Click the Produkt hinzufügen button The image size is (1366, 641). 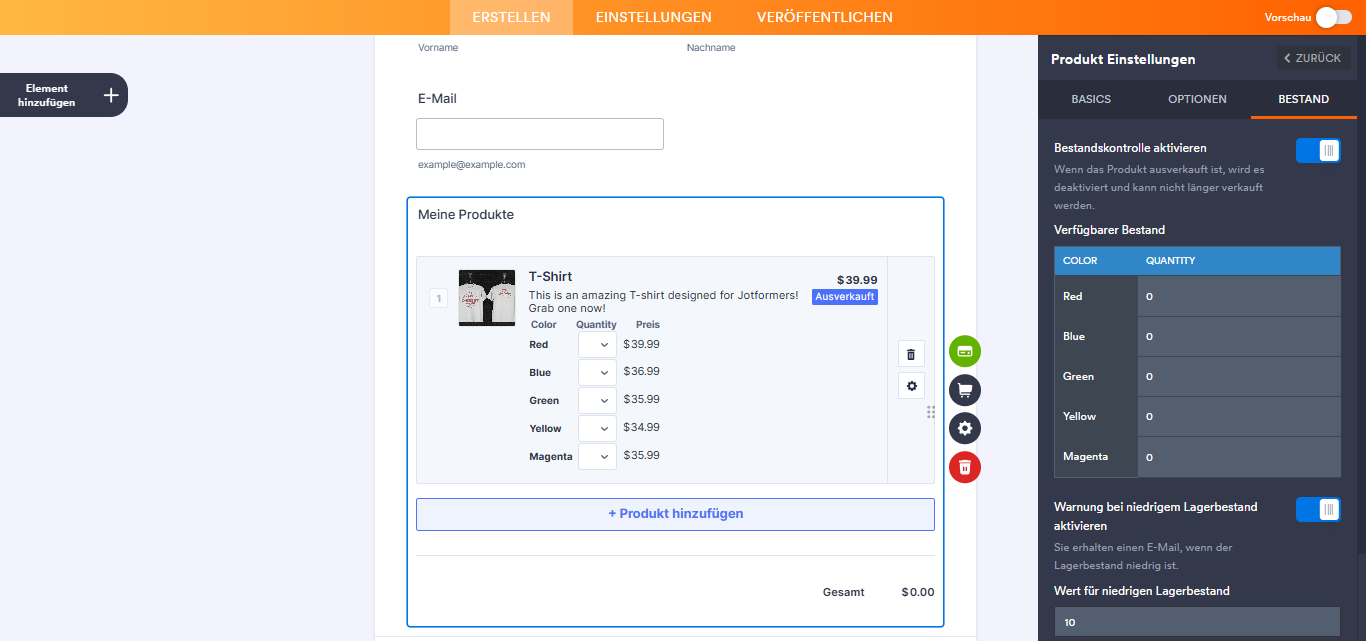pos(675,514)
